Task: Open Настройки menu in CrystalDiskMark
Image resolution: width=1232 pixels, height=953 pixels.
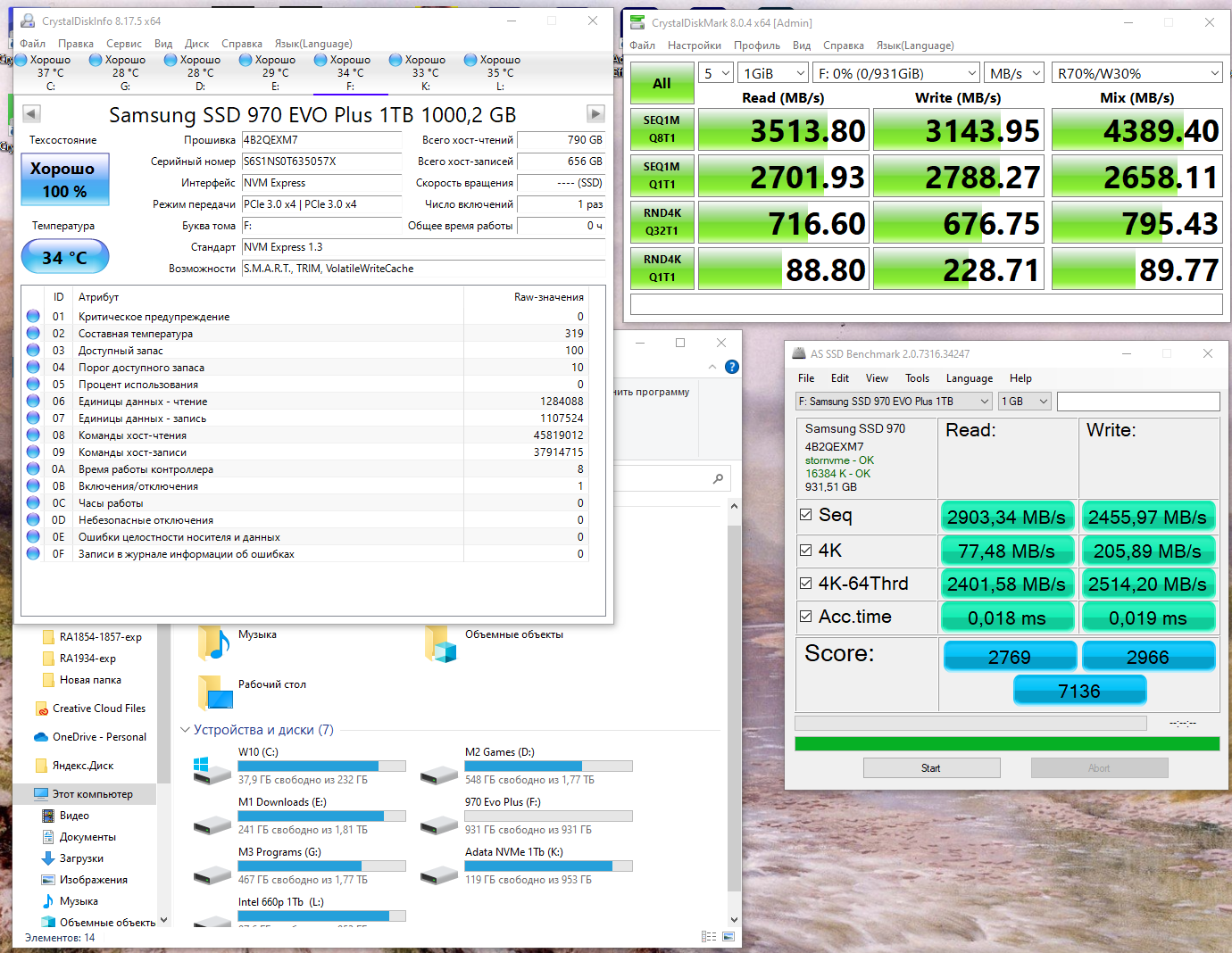Action: pos(695,46)
